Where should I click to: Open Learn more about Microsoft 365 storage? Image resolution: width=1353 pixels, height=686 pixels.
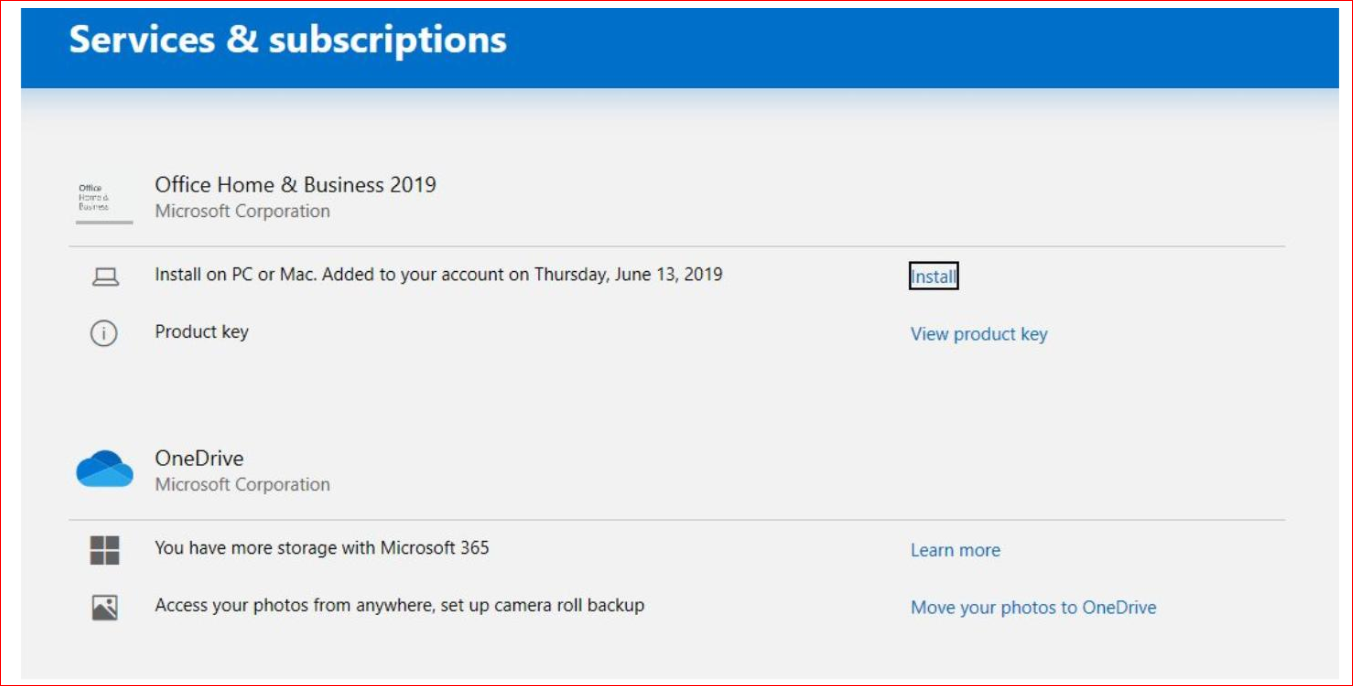click(955, 550)
